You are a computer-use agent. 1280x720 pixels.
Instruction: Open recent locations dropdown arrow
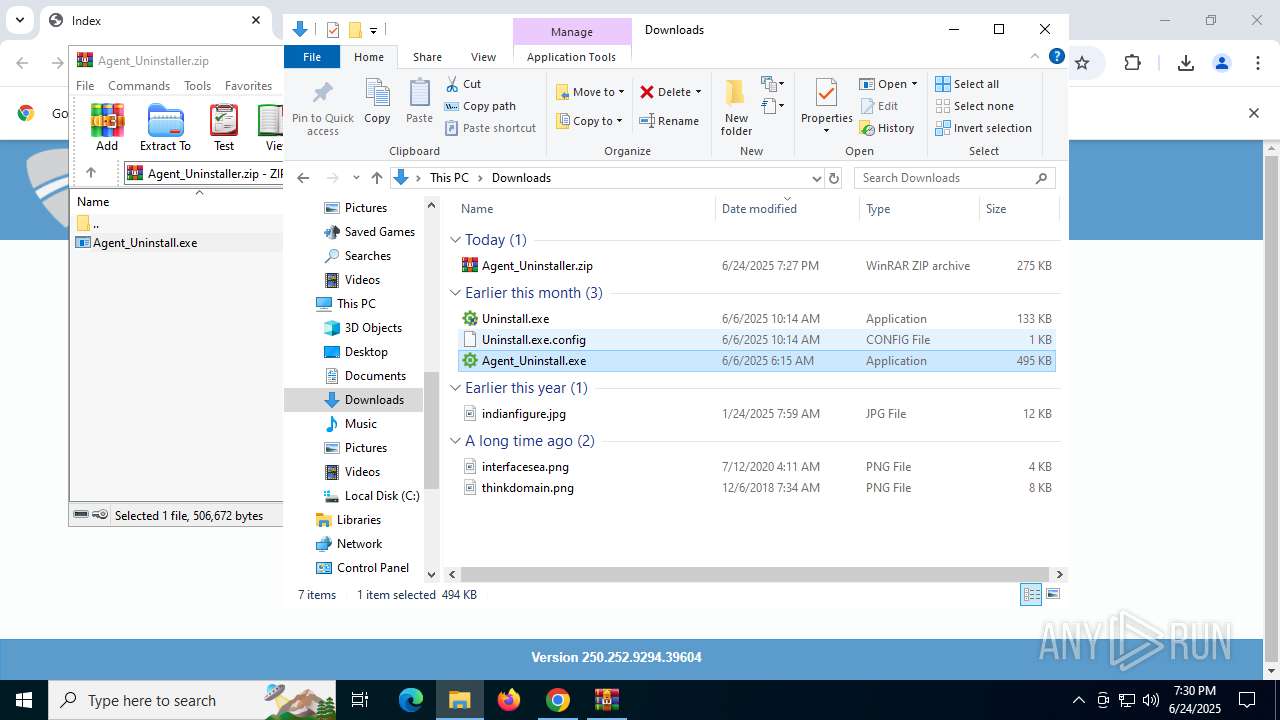pyautogui.click(x=355, y=178)
